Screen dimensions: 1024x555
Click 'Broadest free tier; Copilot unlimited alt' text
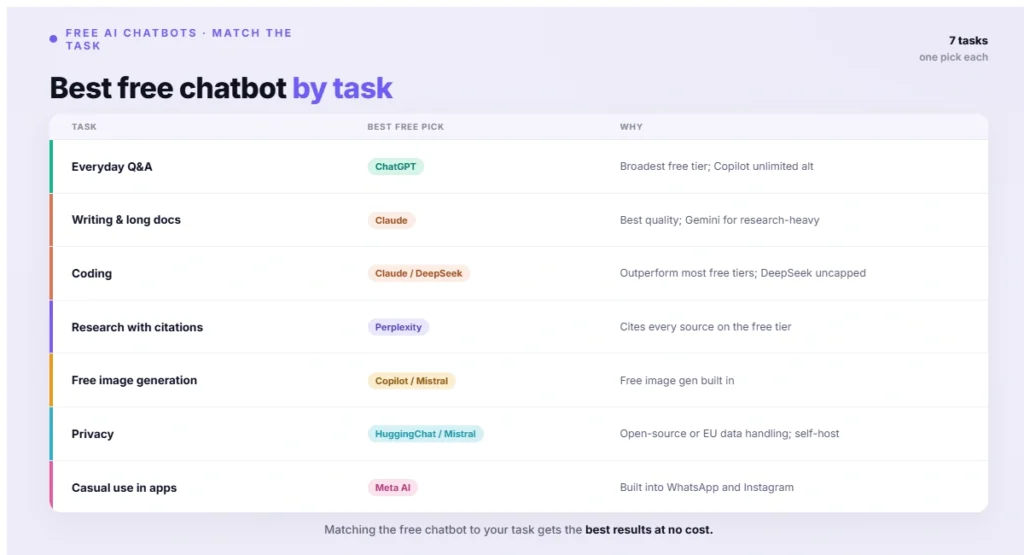716,166
